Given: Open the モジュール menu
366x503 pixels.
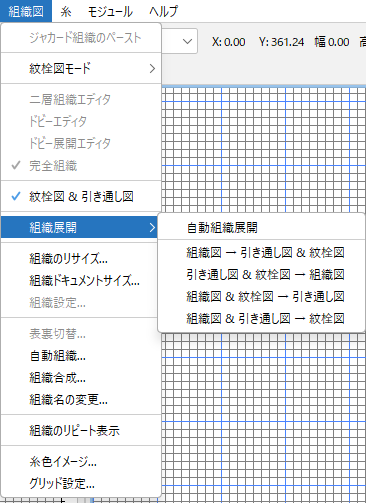Looking at the screenshot, I should (110, 11).
